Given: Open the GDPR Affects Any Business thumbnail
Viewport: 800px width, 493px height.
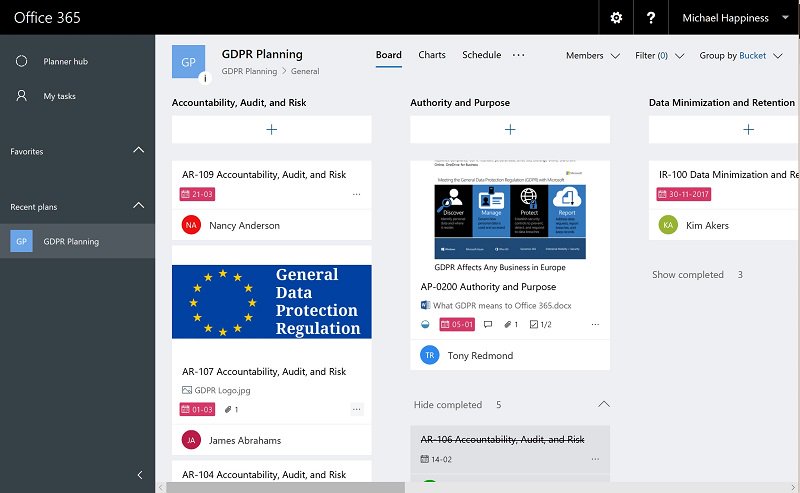Looking at the screenshot, I should click(x=510, y=217).
